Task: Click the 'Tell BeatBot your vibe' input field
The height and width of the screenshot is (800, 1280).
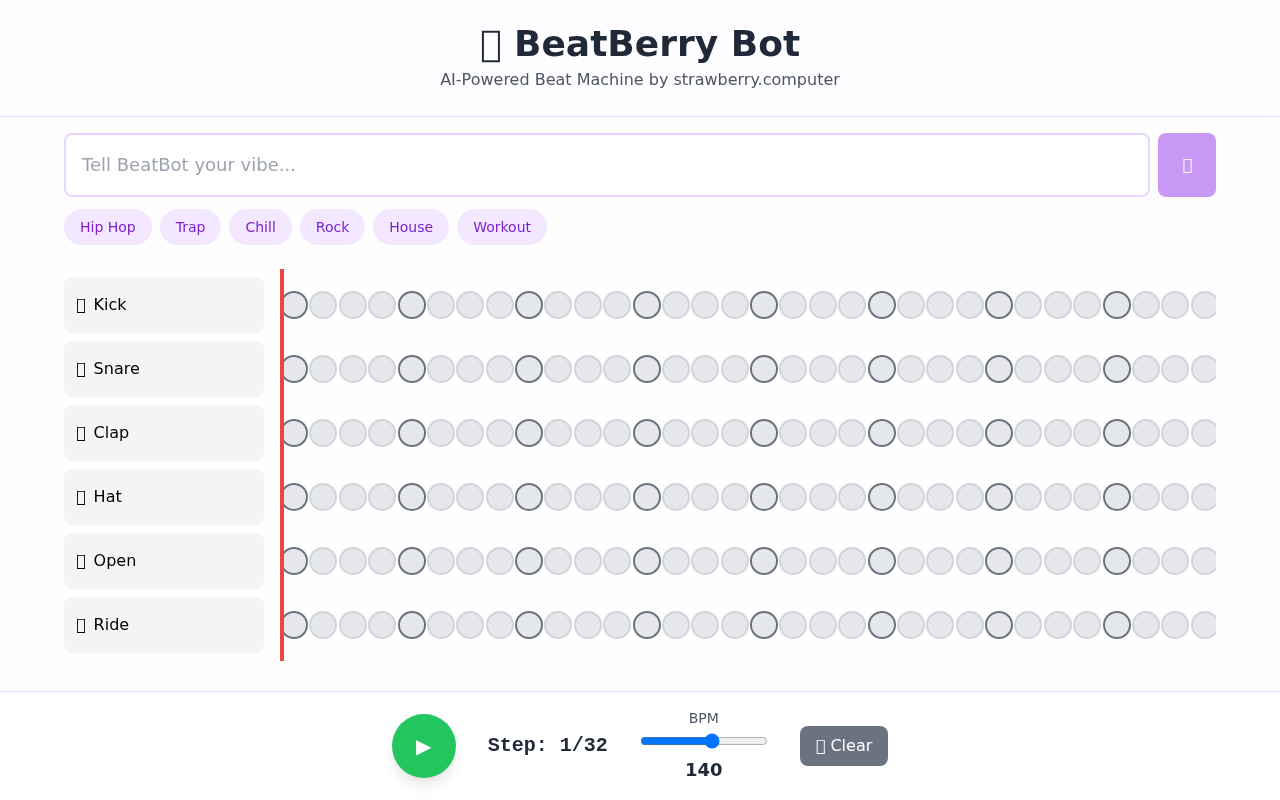Action: pyautogui.click(x=606, y=164)
